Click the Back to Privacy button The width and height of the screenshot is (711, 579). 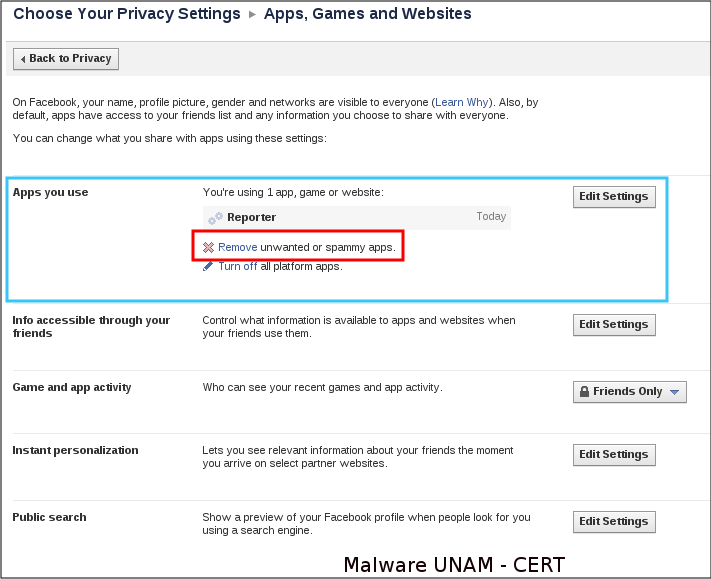[66, 59]
